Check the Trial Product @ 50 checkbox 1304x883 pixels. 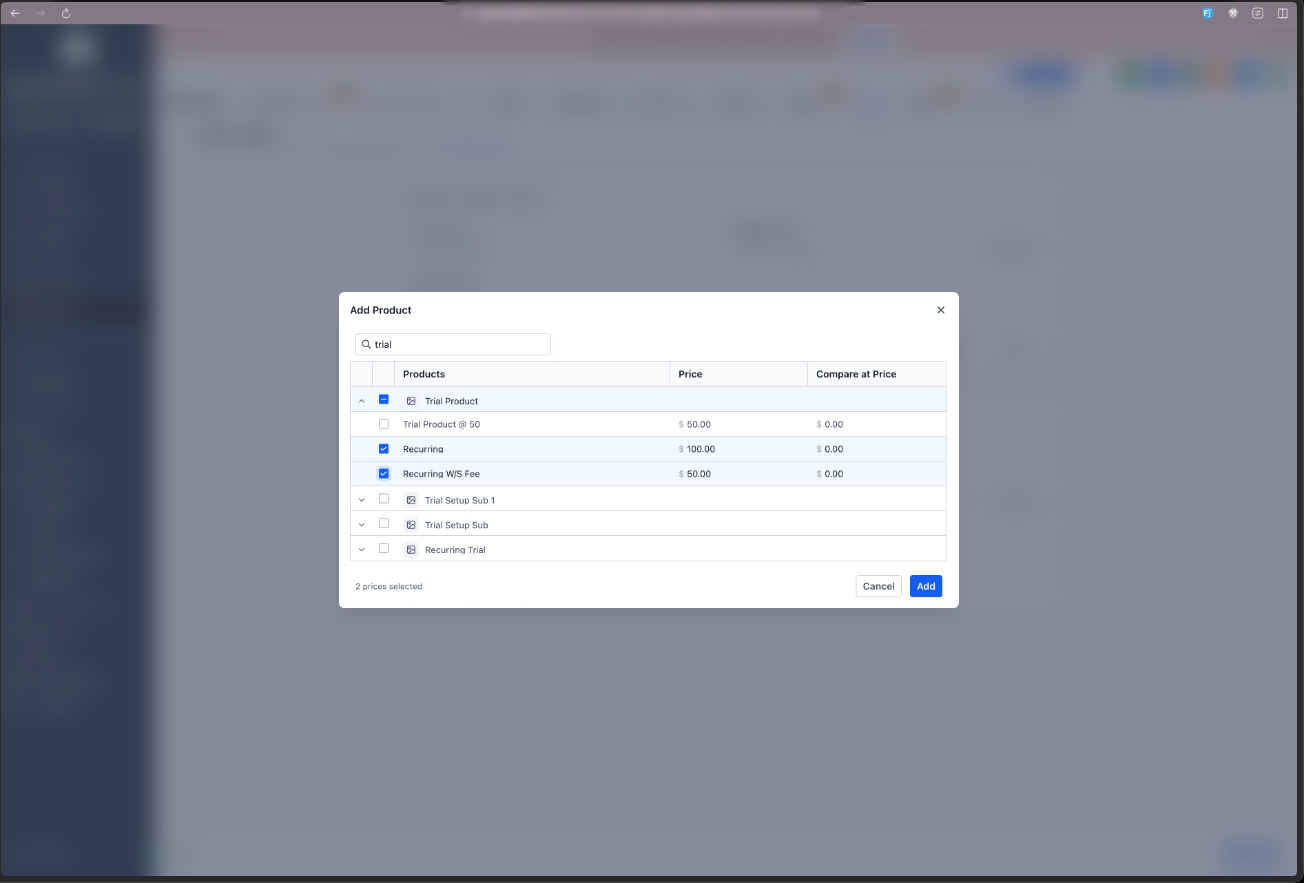[384, 424]
